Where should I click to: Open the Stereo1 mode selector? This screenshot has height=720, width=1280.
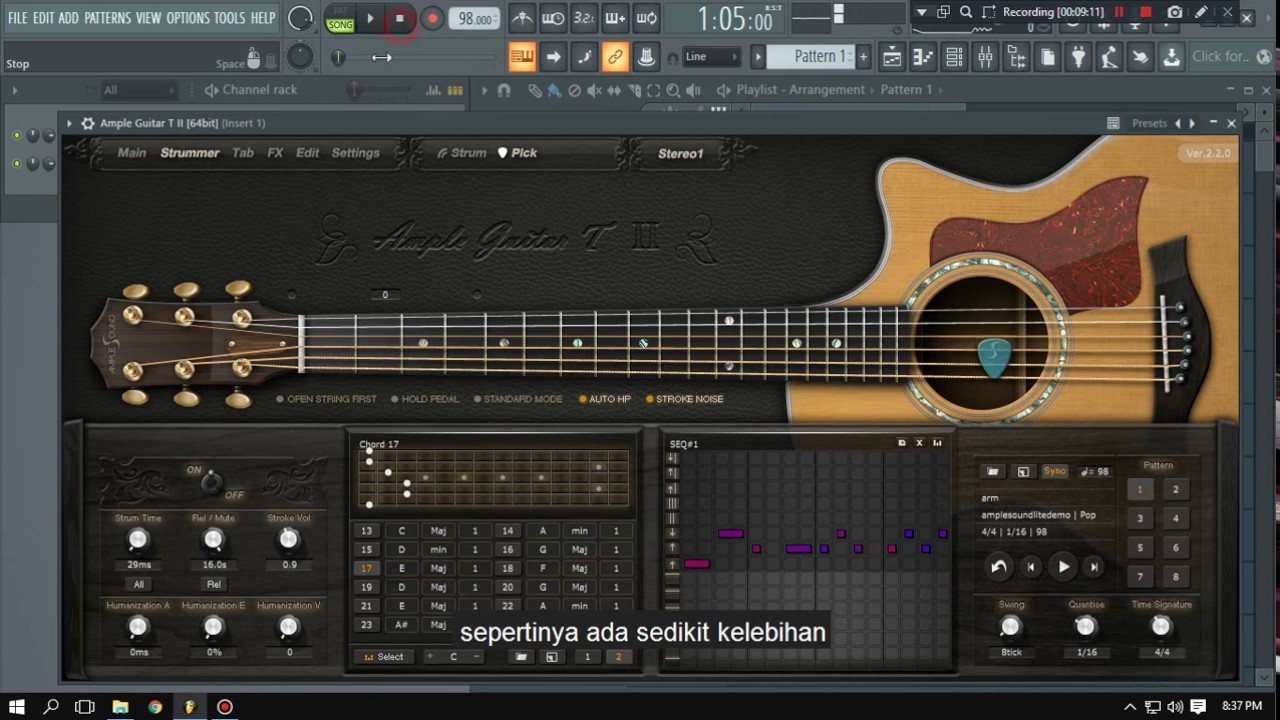click(680, 153)
